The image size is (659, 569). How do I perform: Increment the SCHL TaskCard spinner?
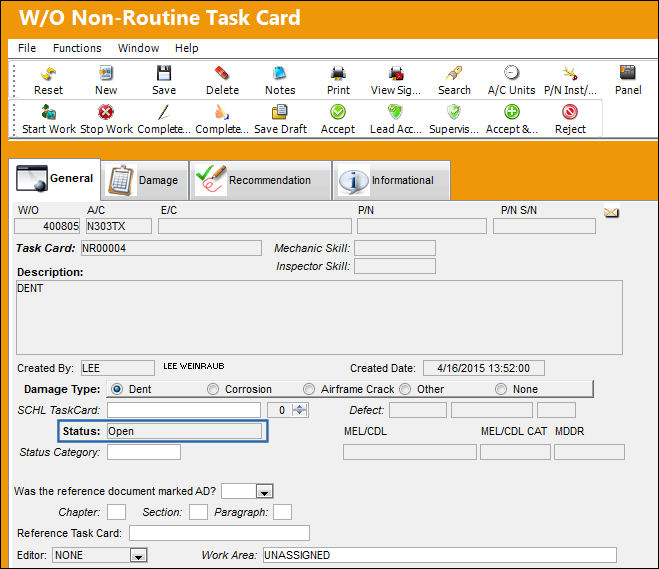tap(300, 407)
